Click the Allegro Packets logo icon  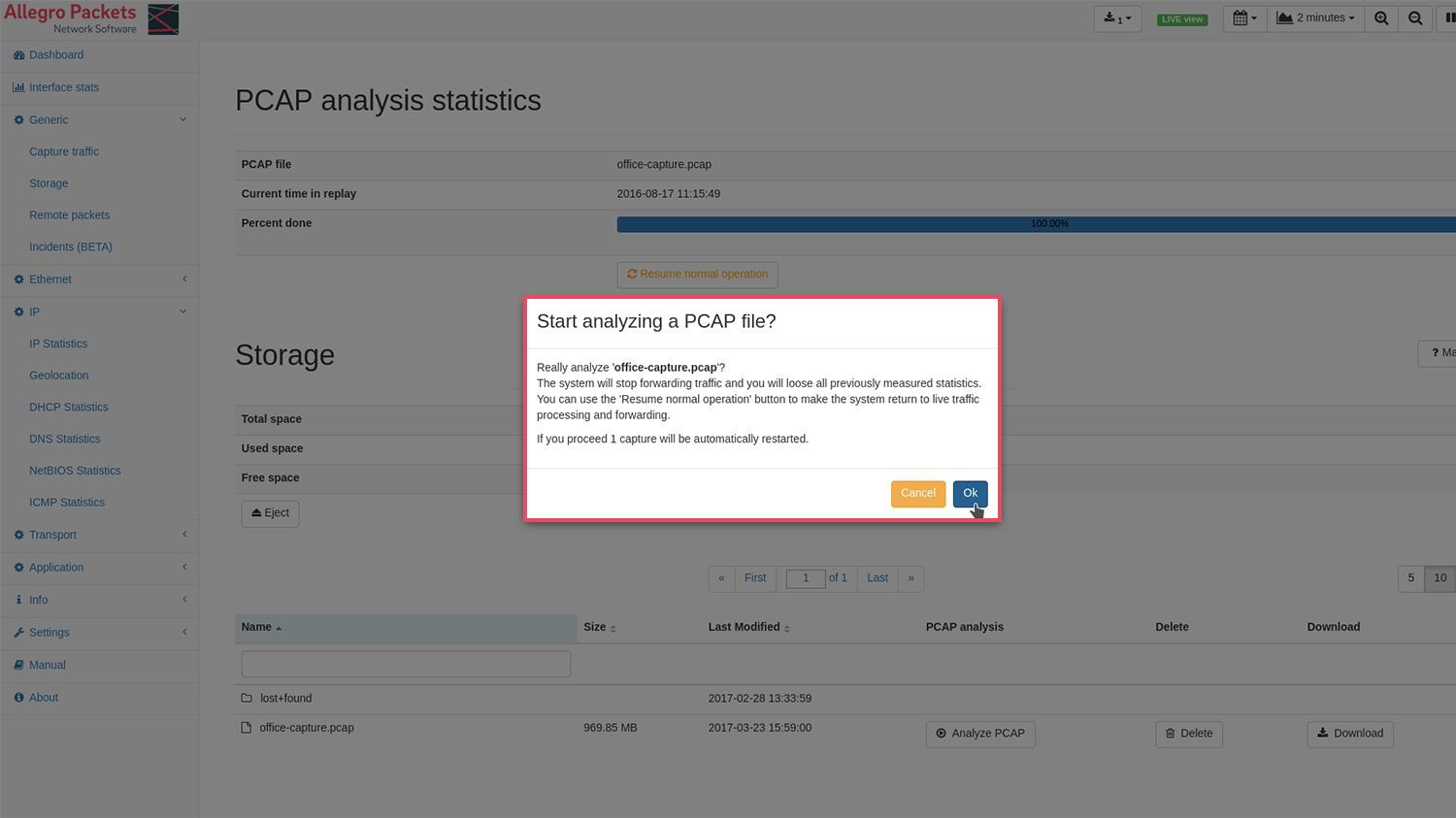click(163, 18)
